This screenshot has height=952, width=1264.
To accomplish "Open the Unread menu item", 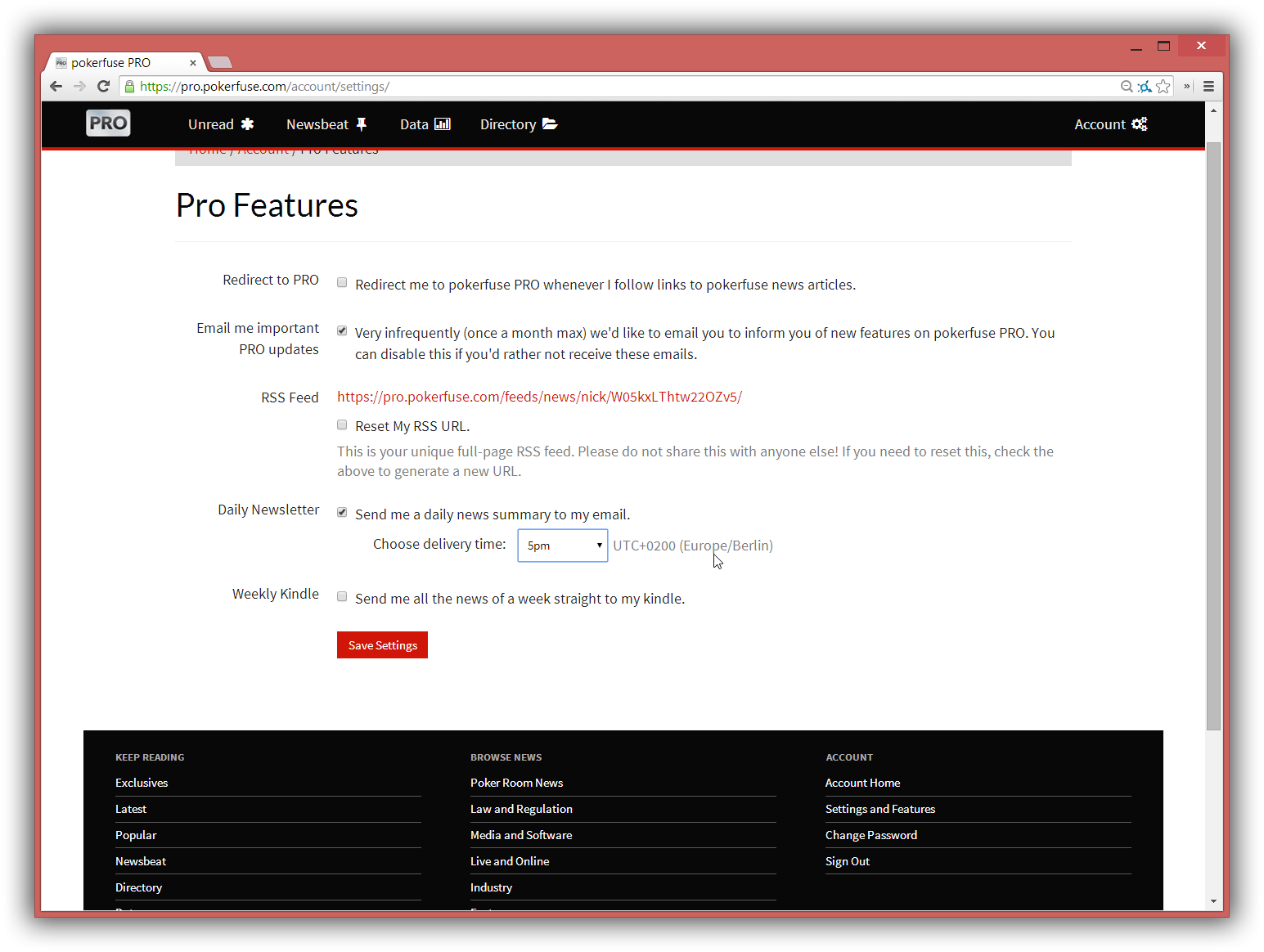I will click(x=221, y=124).
